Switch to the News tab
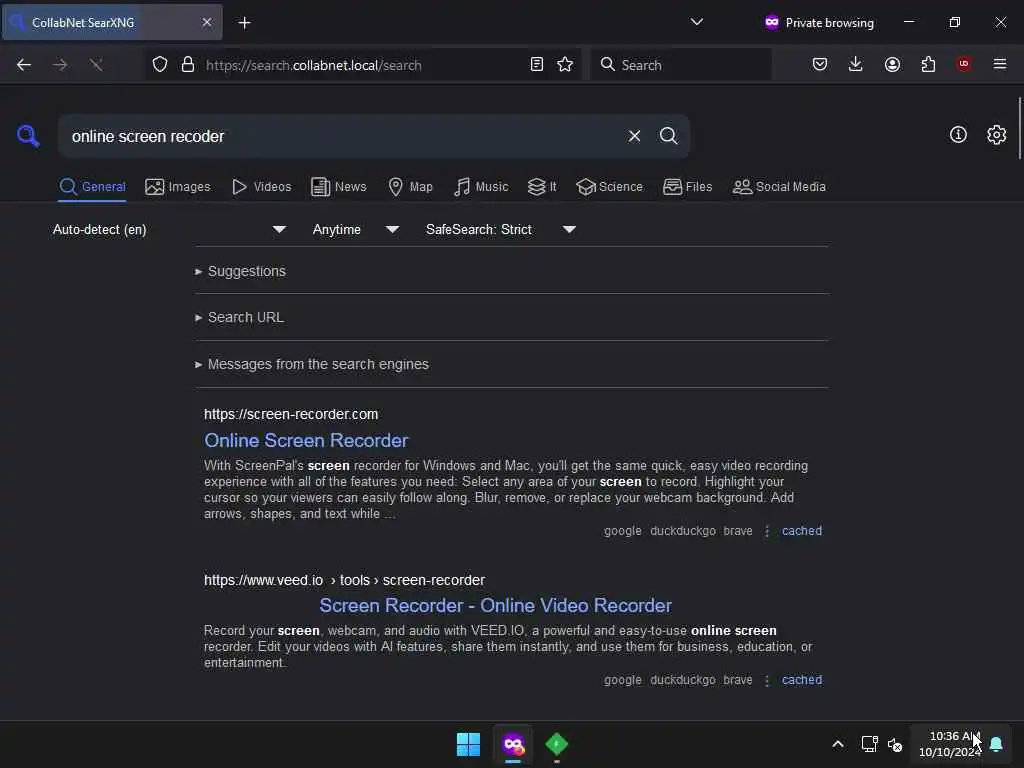1024x768 pixels. (339, 187)
